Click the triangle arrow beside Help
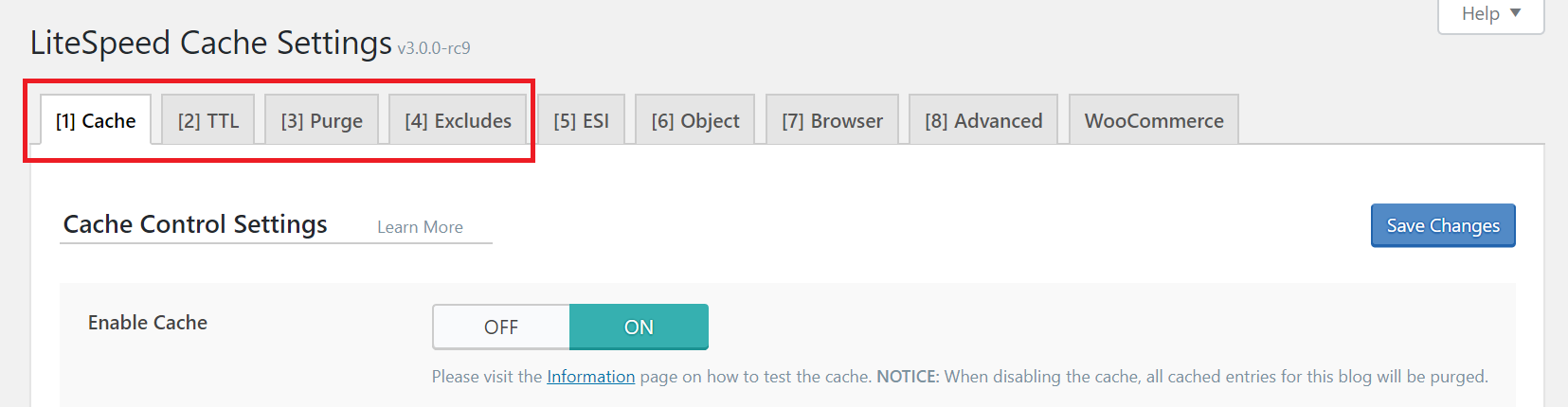This screenshot has width=1568, height=407. 1515,13
